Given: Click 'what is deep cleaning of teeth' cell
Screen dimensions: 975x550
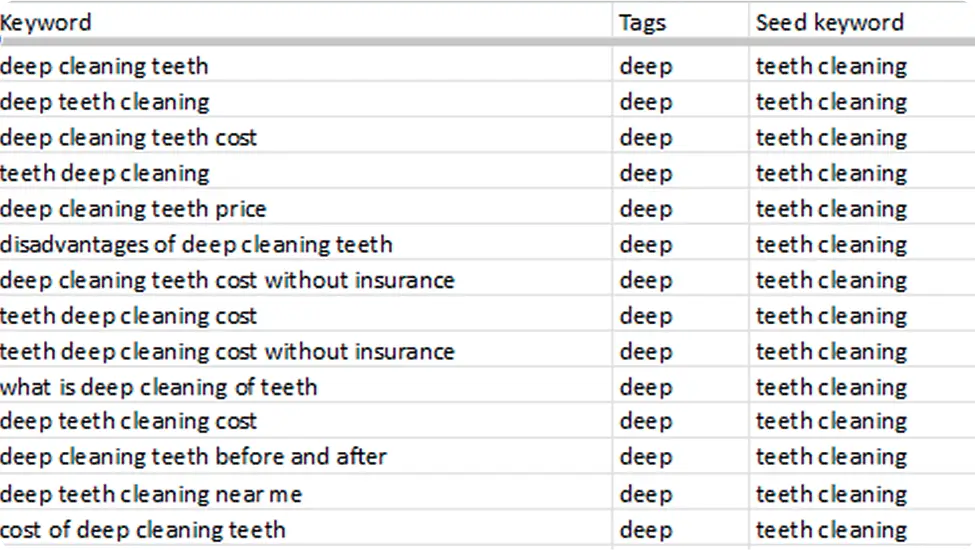Looking at the screenshot, I should 306,385.
